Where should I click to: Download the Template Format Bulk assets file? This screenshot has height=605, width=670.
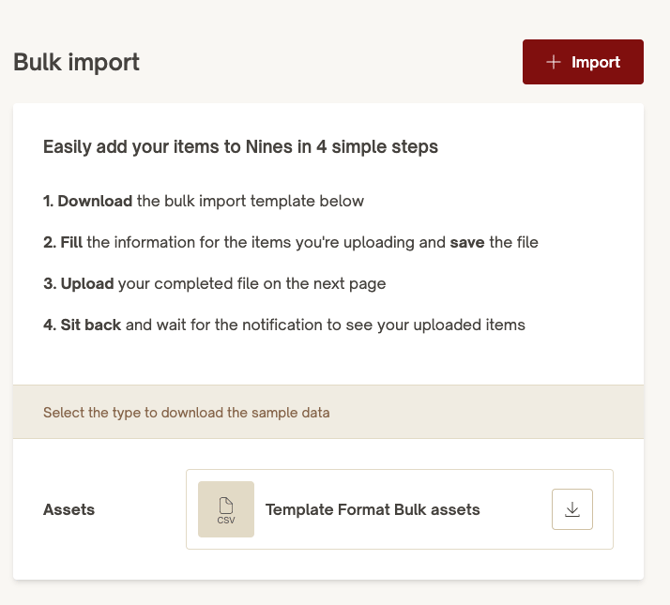point(572,509)
